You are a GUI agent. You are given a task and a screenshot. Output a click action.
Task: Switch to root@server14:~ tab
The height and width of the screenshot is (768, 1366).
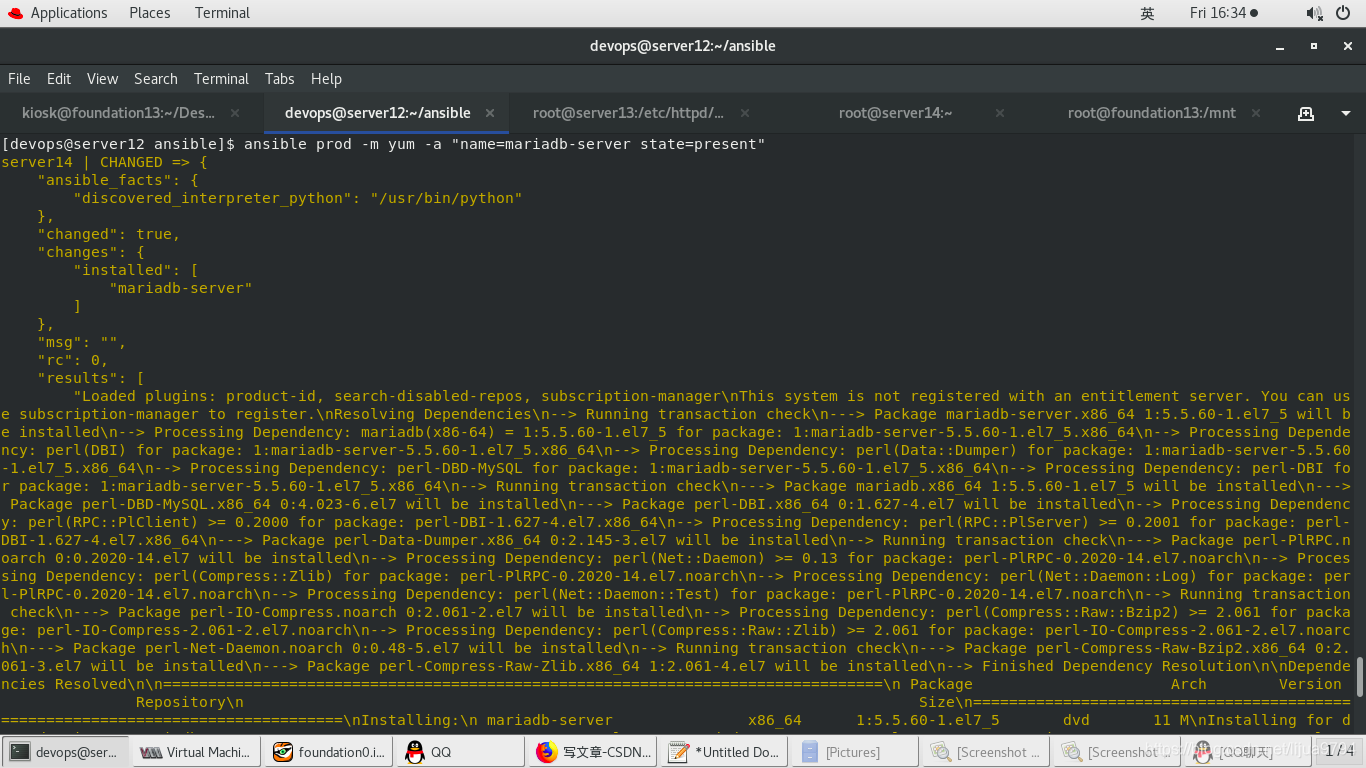coord(895,113)
